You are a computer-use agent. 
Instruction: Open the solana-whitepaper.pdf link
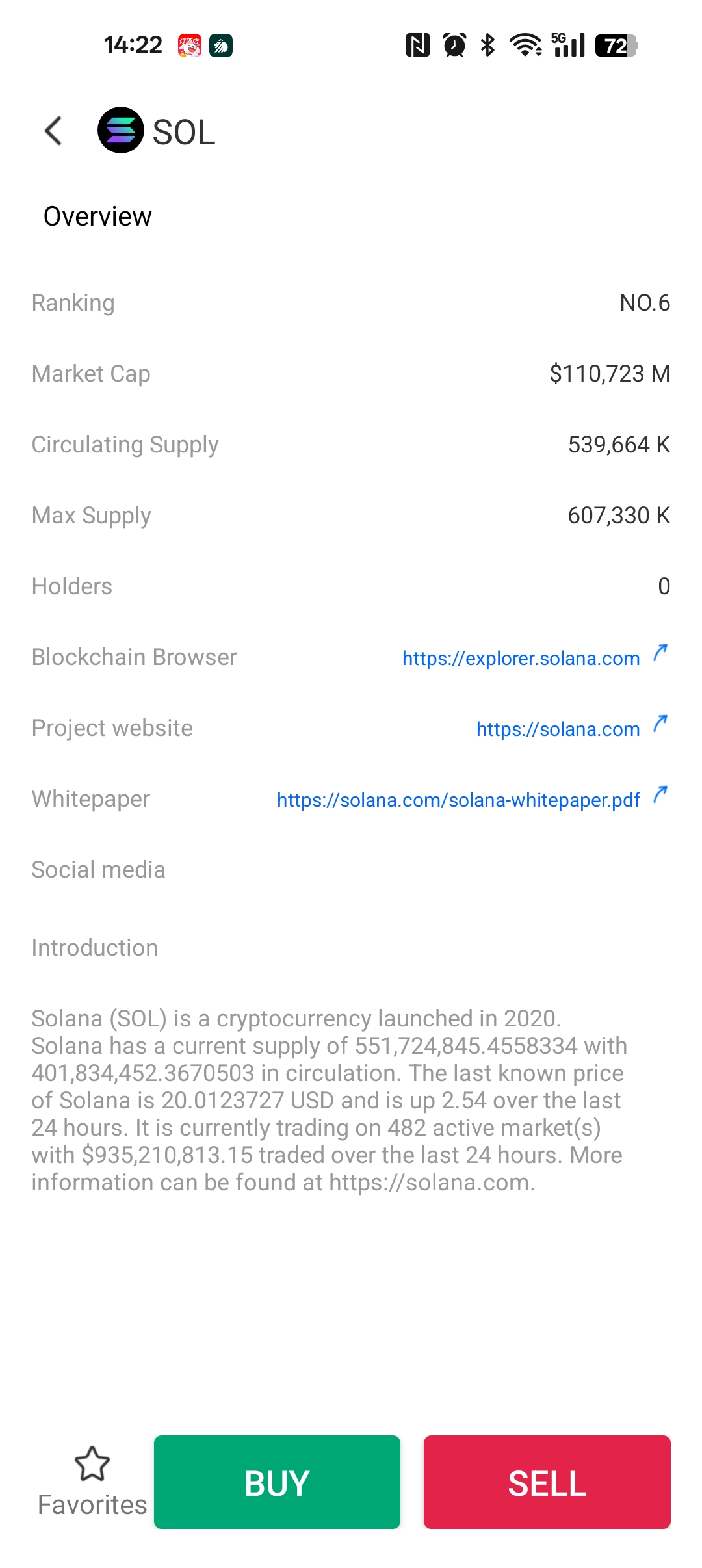click(458, 800)
